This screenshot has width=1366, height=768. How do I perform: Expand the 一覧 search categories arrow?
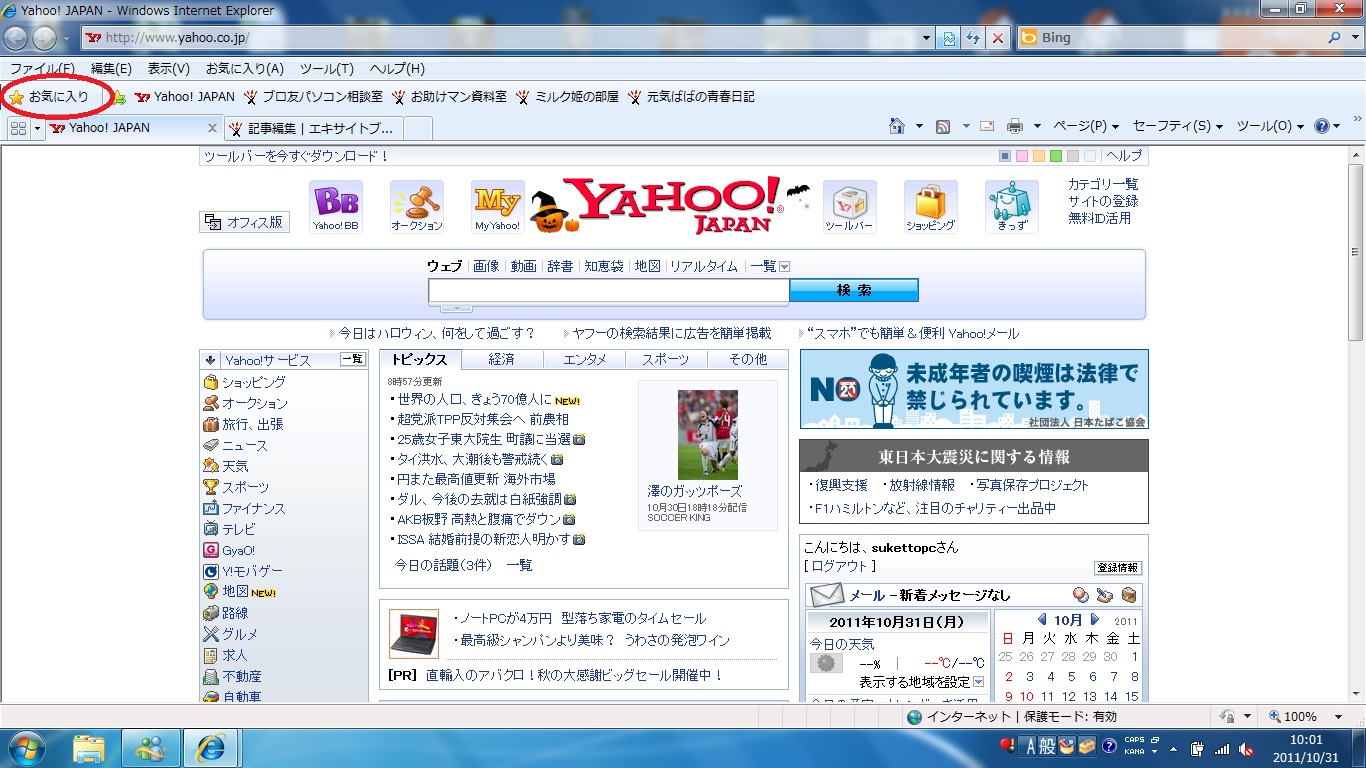point(784,266)
